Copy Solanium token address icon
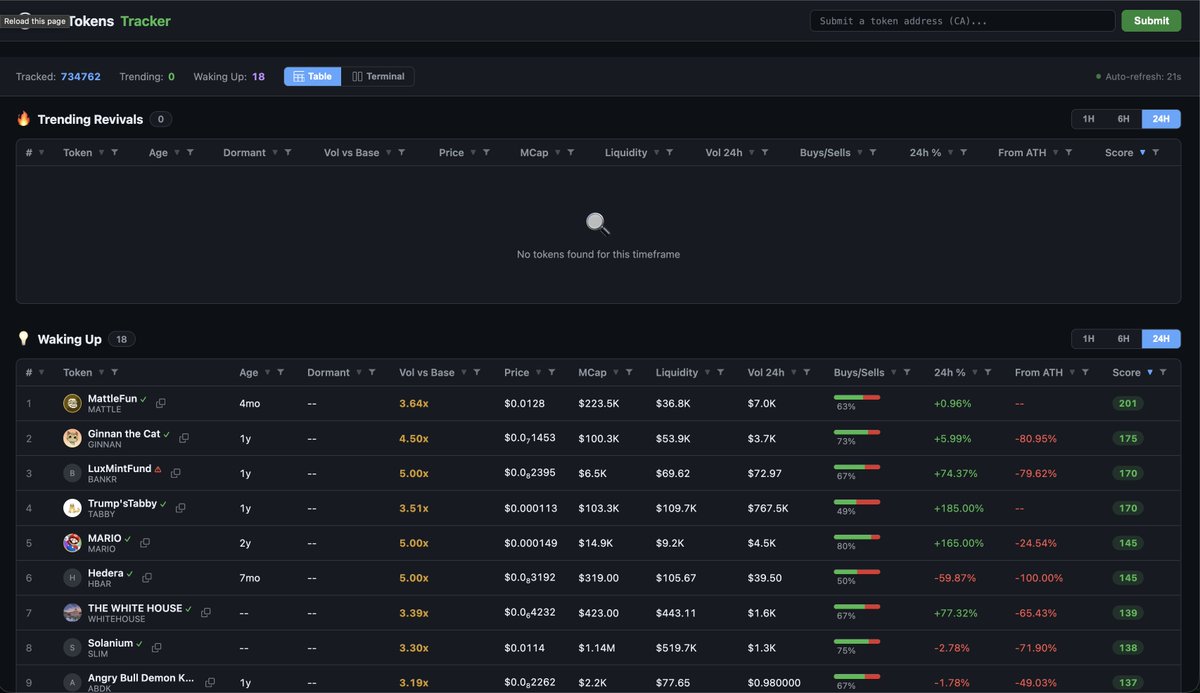This screenshot has width=1200, height=693. (x=157, y=648)
